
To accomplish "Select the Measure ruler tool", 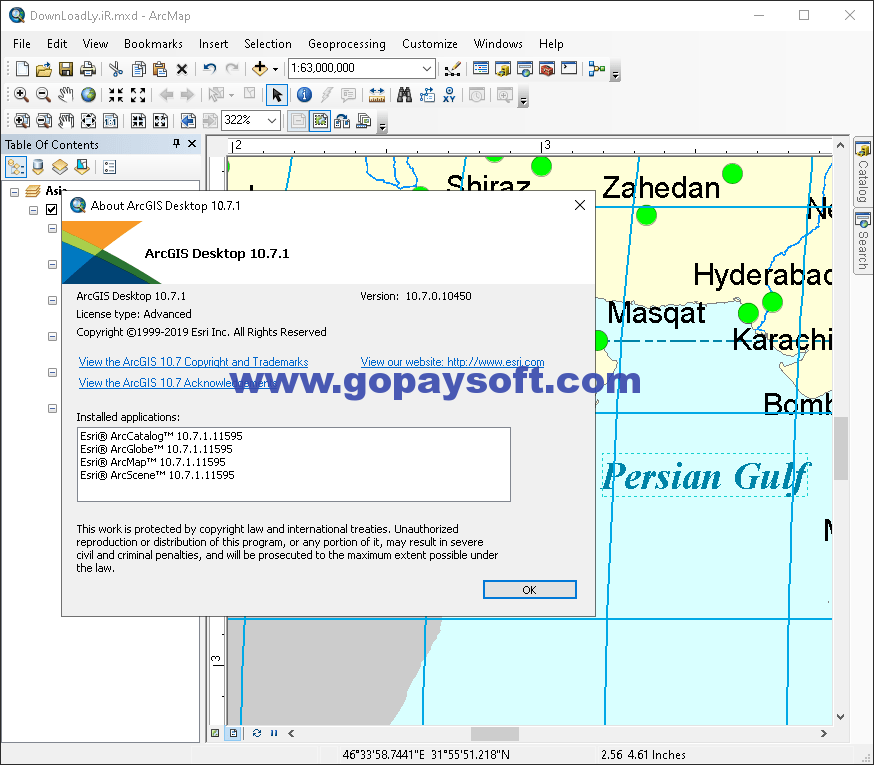I will 377,95.
